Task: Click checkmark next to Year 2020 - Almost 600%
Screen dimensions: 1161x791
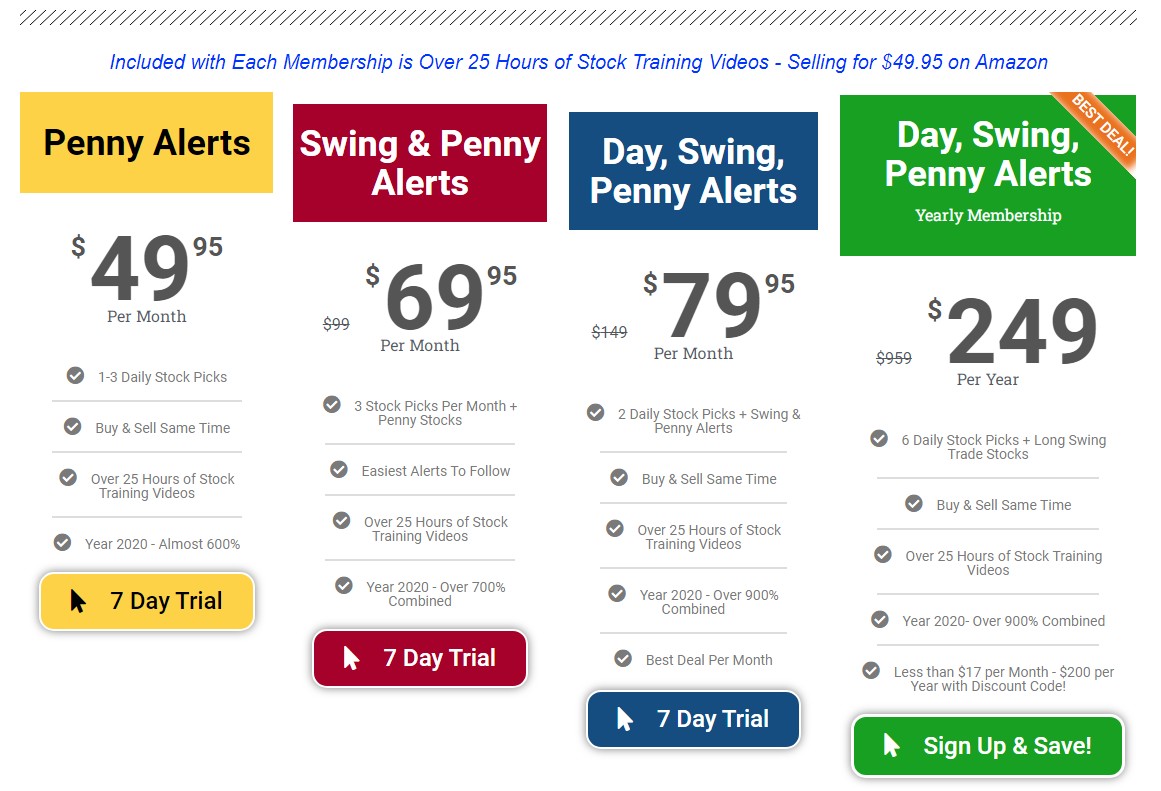Action: click(62, 543)
